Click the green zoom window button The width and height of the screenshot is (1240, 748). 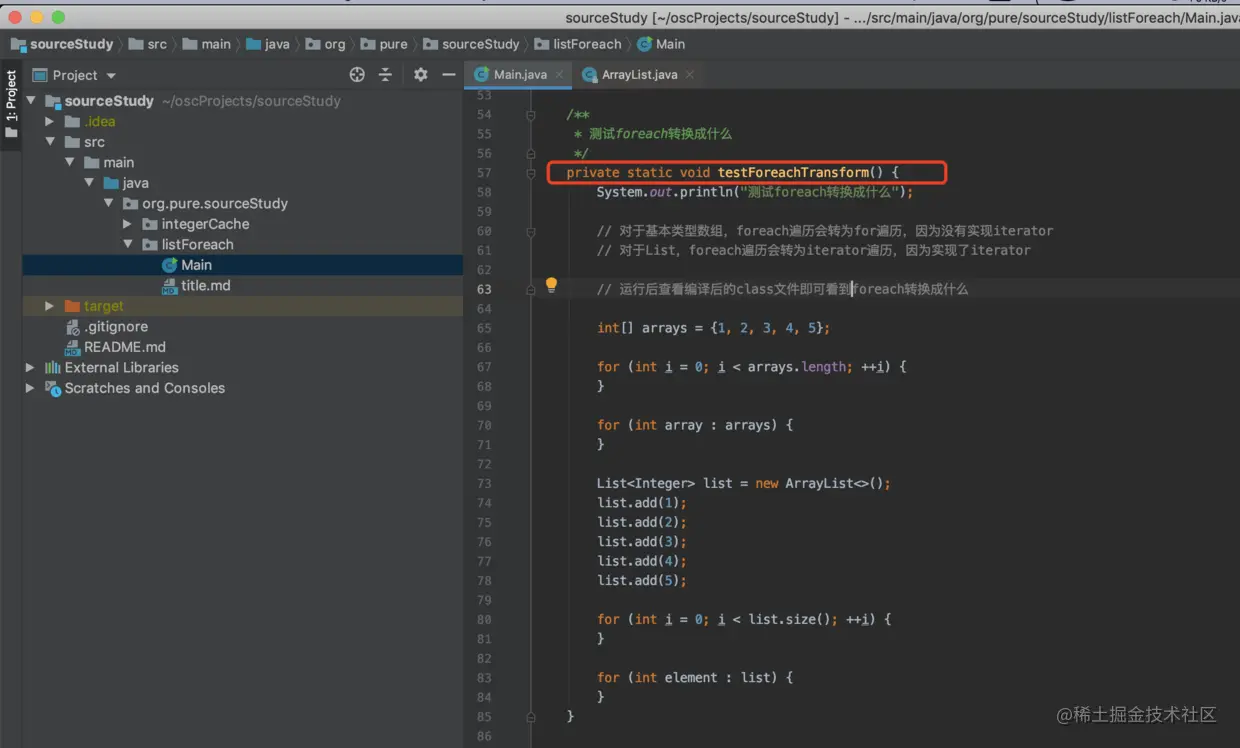[58, 17]
